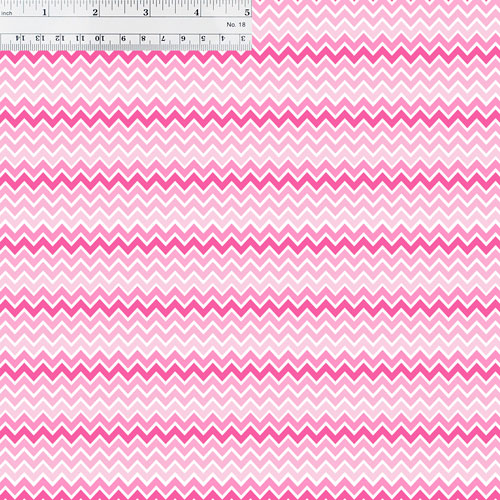Click the 4 cm mark on the ruler
500x500 pixels.
223,39
